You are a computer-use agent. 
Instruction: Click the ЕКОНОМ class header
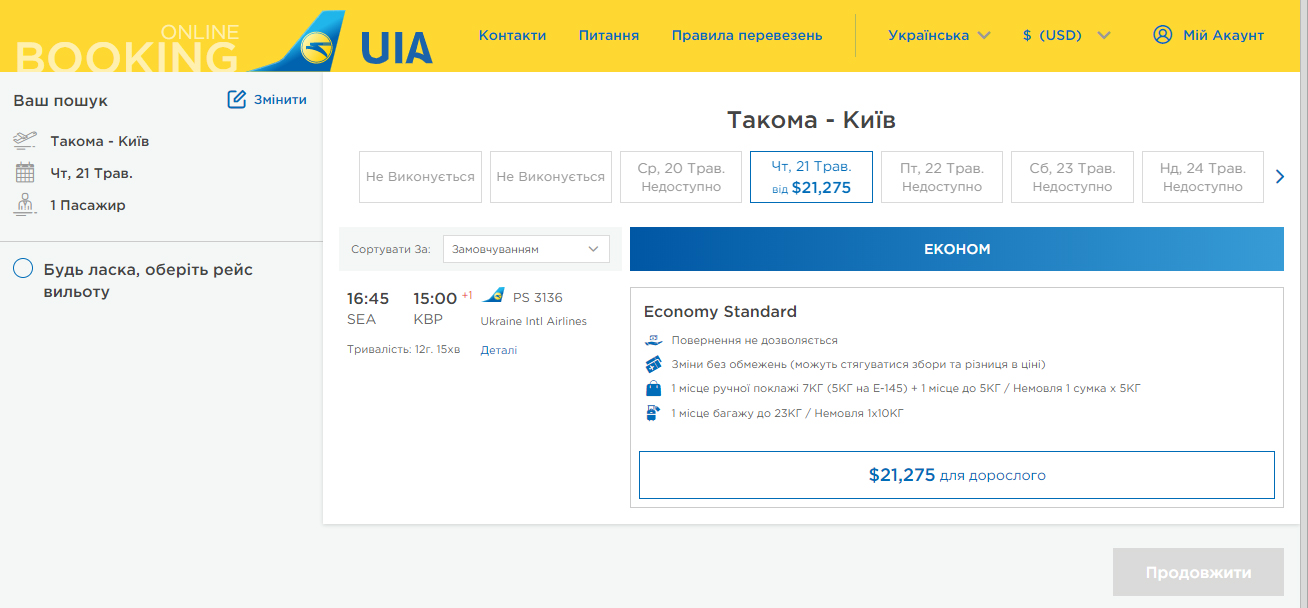point(957,249)
